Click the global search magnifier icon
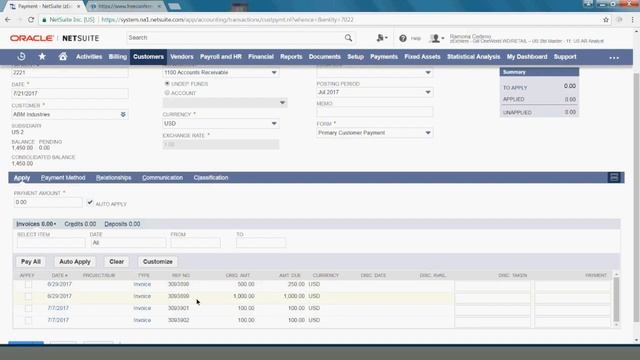The width and height of the screenshot is (640, 360). click(x=348, y=38)
